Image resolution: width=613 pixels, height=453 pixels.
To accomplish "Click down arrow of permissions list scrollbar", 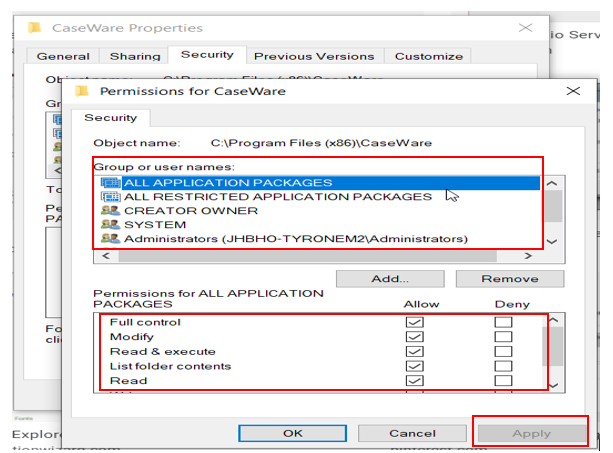I will [553, 386].
